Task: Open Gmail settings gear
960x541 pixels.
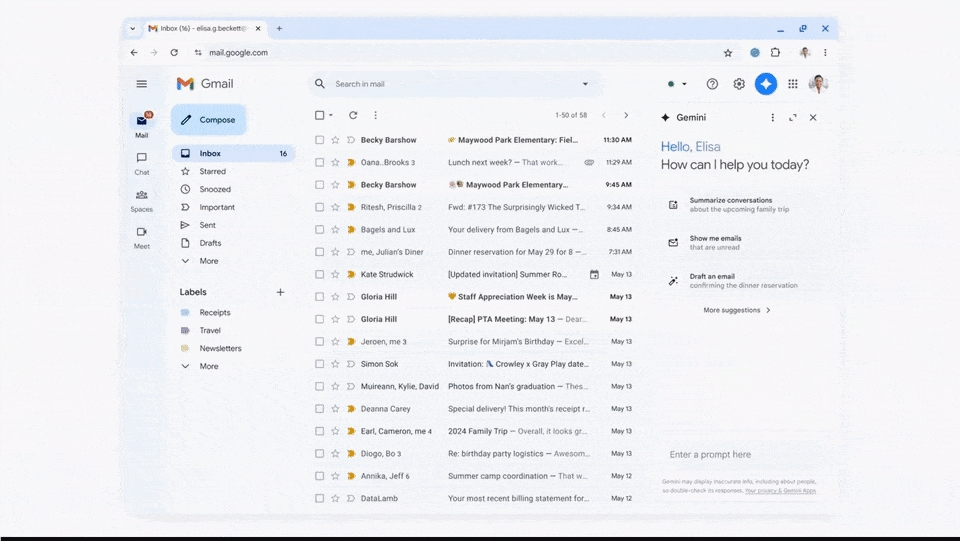Action: coord(739,84)
